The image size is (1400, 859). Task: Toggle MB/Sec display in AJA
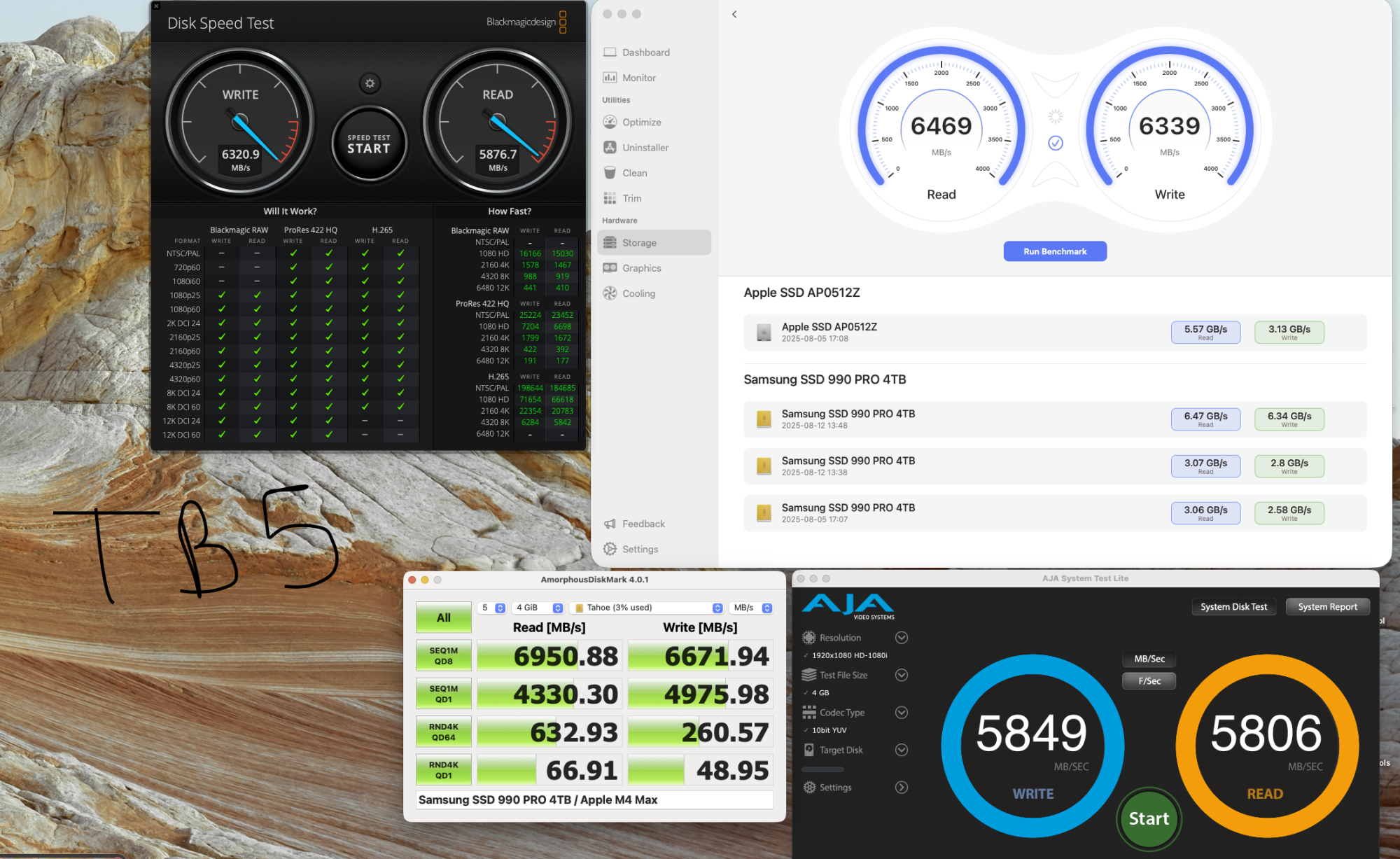pos(1148,659)
